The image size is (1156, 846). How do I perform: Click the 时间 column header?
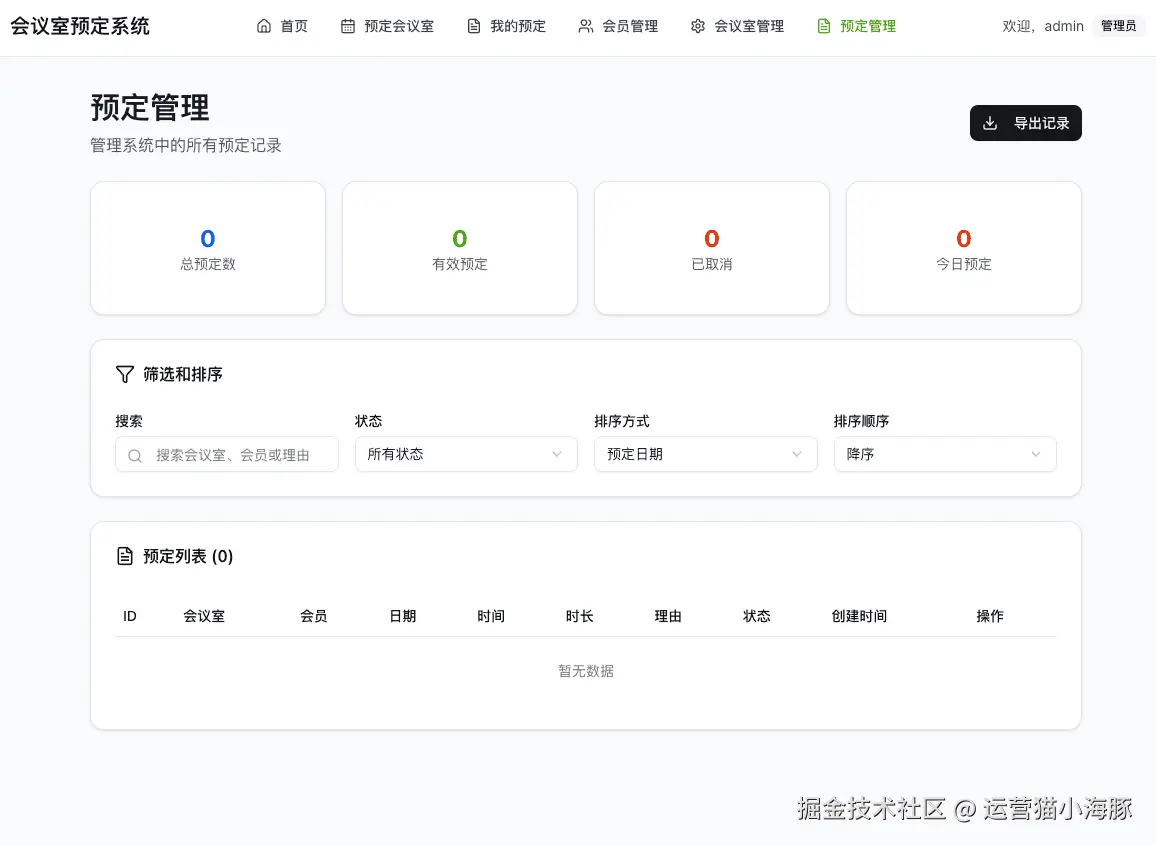pyautogui.click(x=491, y=616)
